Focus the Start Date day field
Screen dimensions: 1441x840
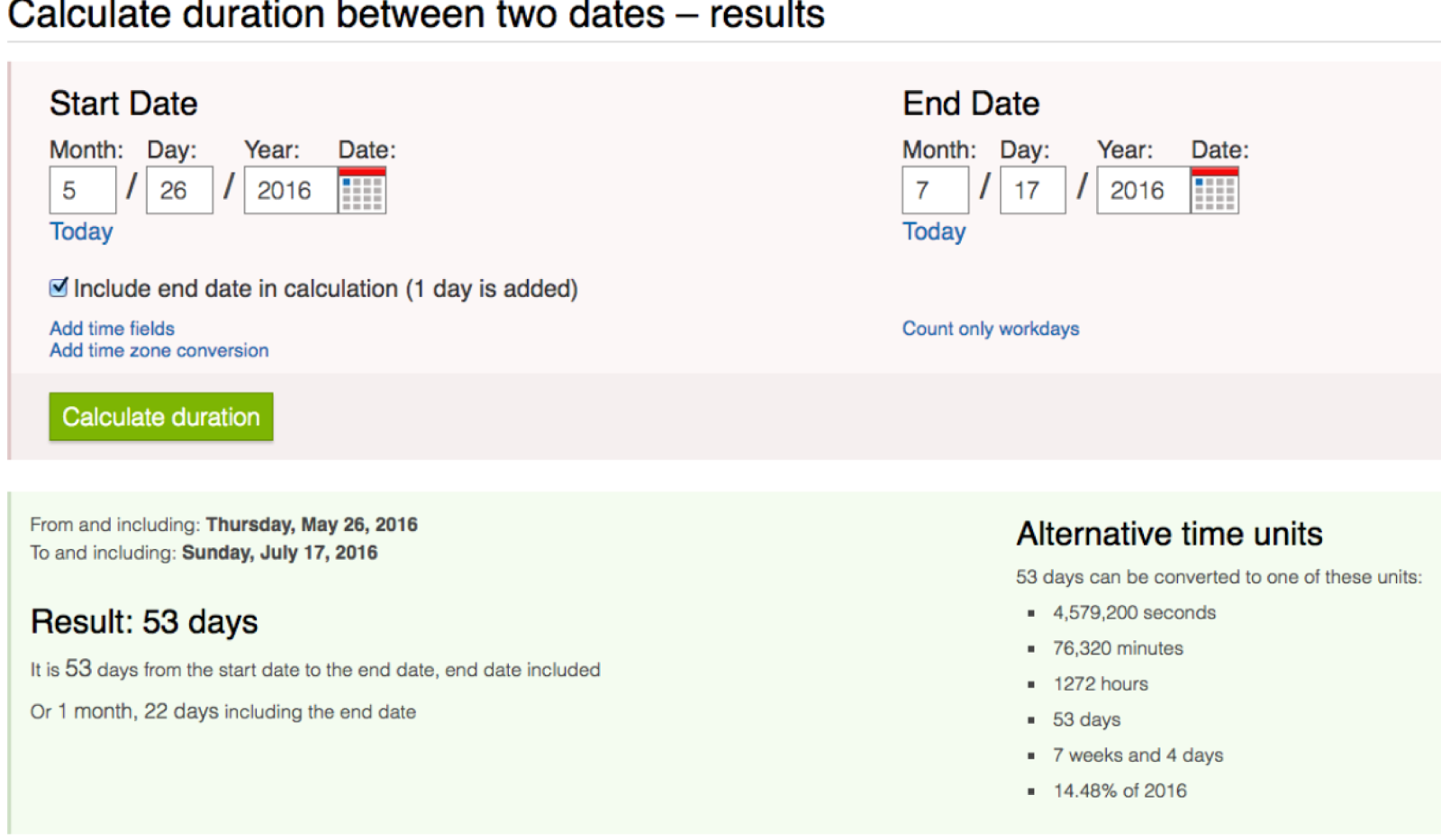click(179, 190)
